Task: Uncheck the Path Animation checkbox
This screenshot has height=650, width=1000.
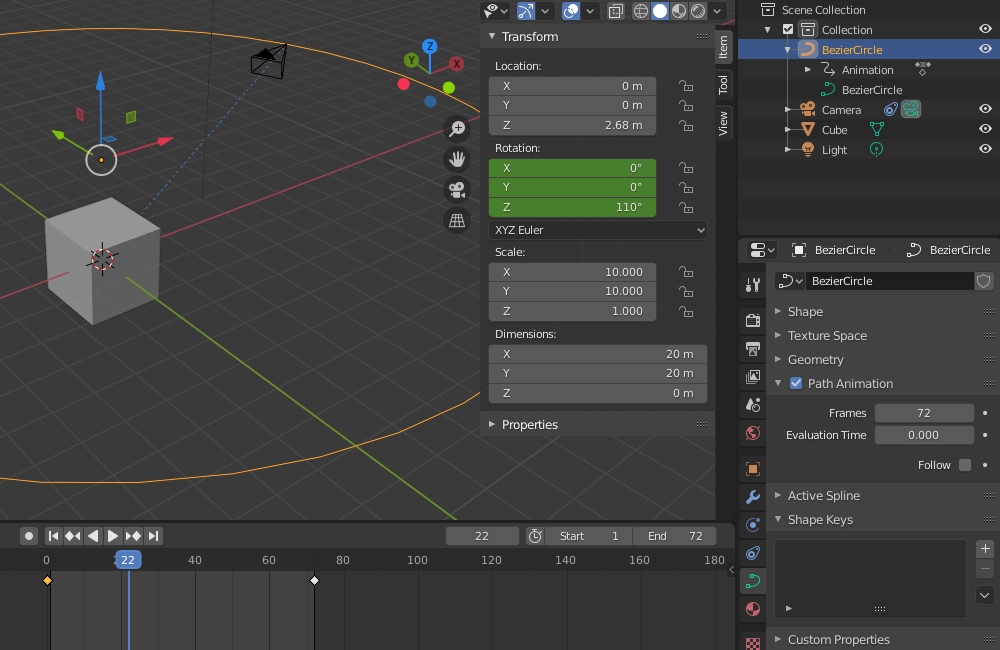Action: click(796, 383)
